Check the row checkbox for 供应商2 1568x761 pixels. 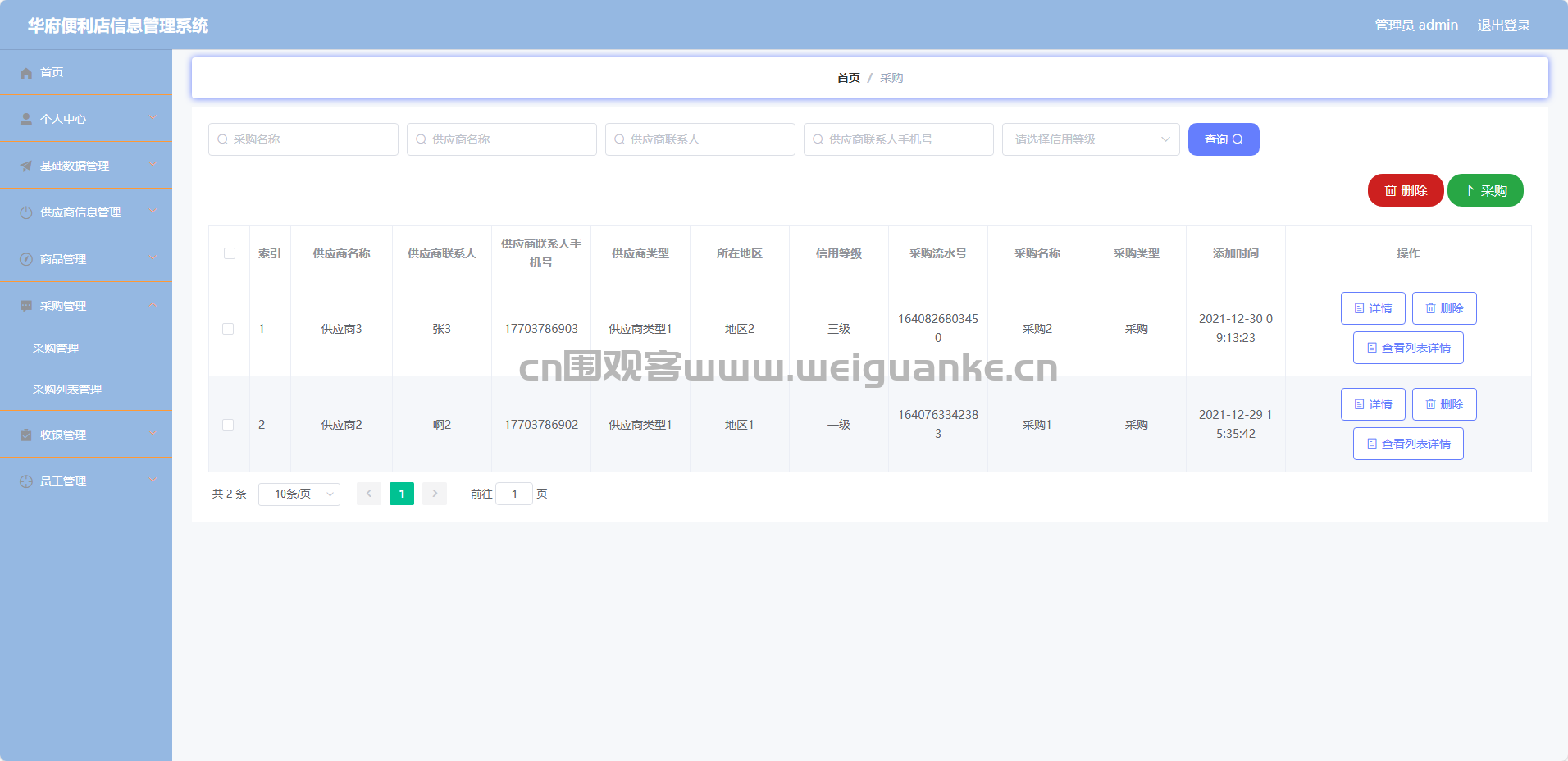(x=228, y=425)
